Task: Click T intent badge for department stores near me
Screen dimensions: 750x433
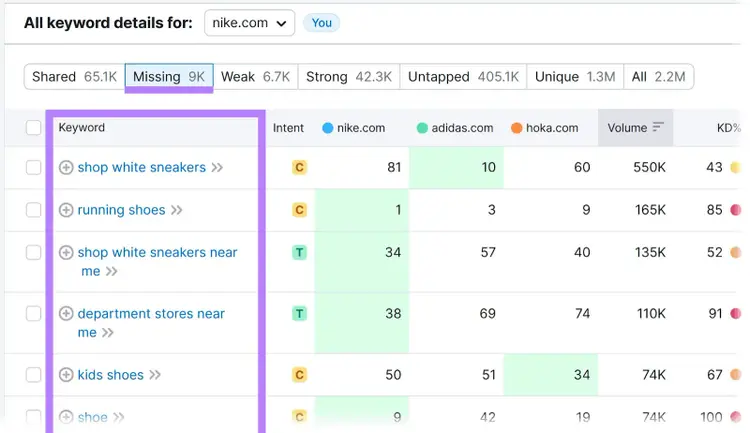Action: pyautogui.click(x=299, y=313)
